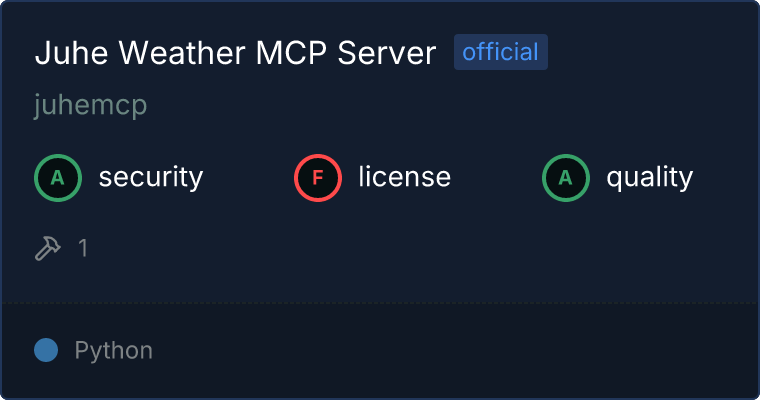Open the juhemcp author link
Screen dimensions: 760x400
91,105
